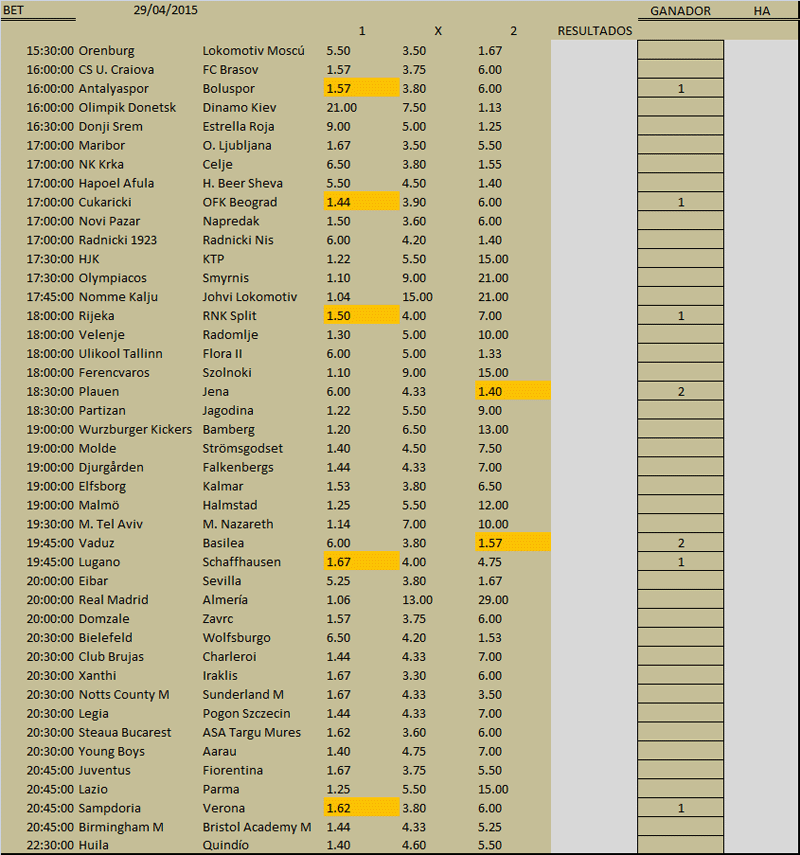The height and width of the screenshot is (855, 800).
Task: Select the Quindío cell
Action: tap(226, 845)
